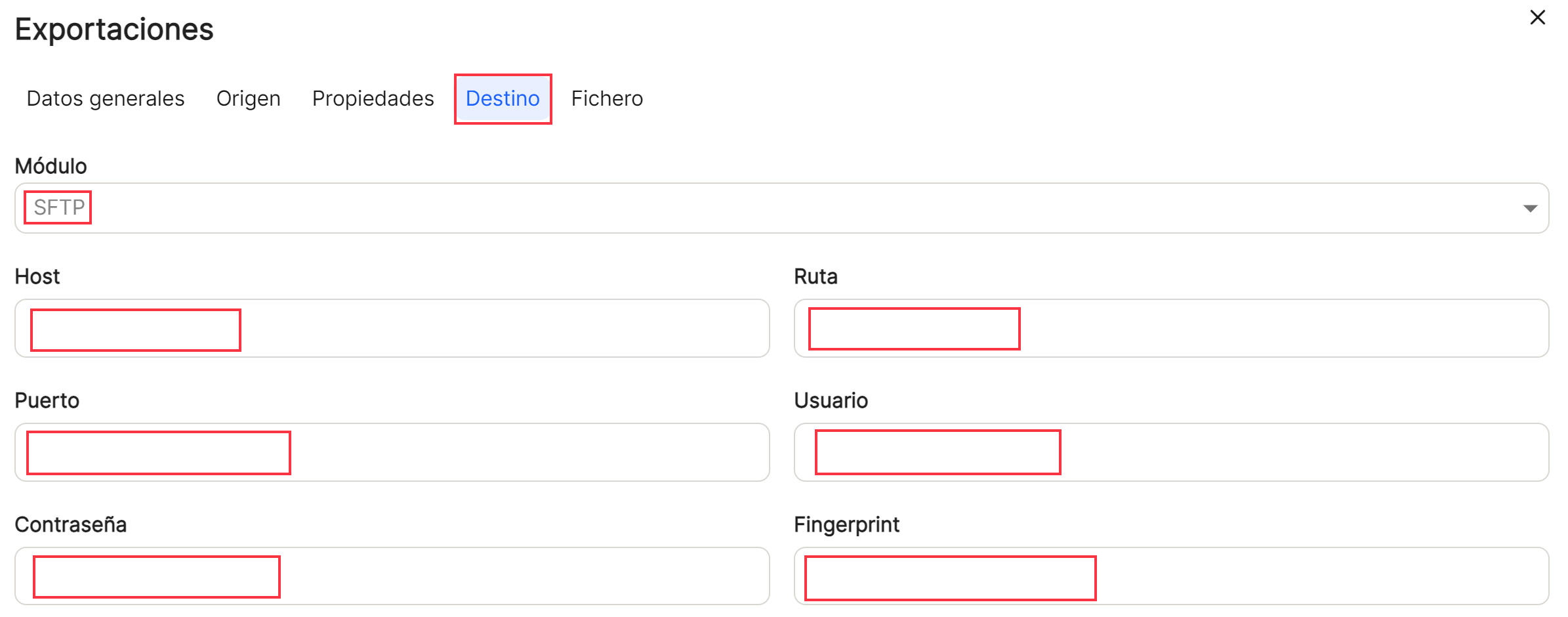Focus the Contraseña password field
Image resolution: width=1568 pixels, height=617 pixels.
click(x=392, y=576)
